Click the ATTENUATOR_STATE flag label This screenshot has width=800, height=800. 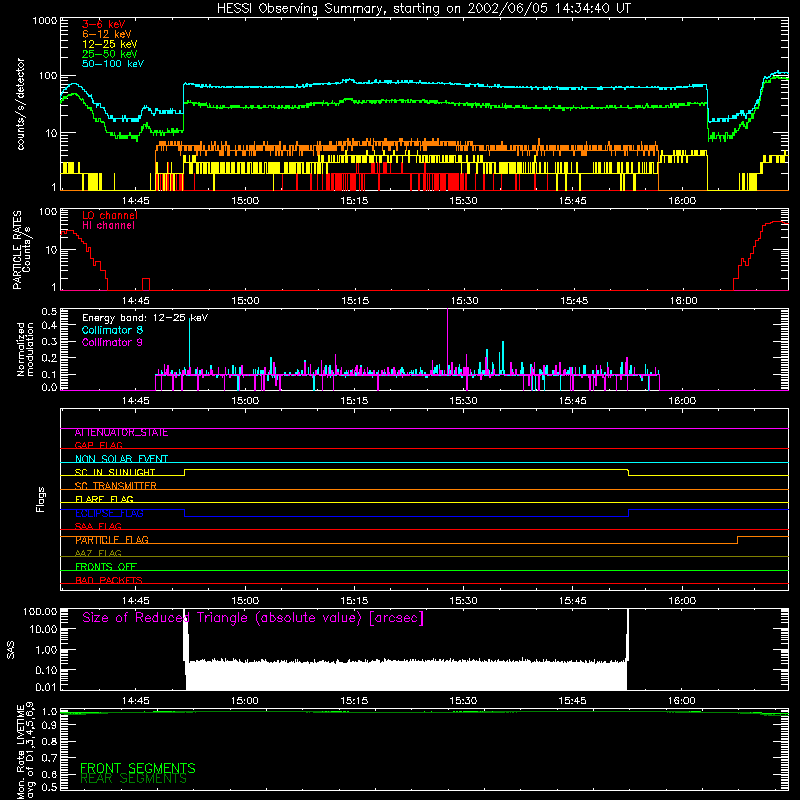[121, 433]
